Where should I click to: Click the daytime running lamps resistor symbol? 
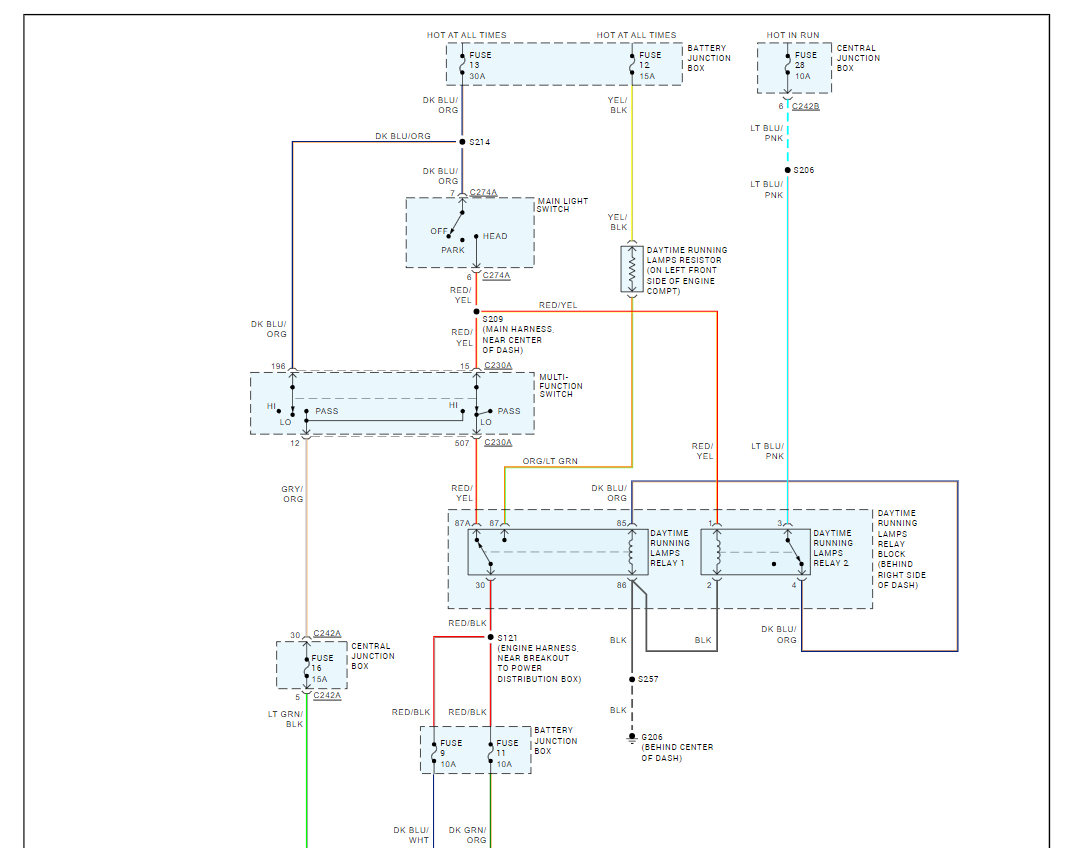[x=632, y=269]
